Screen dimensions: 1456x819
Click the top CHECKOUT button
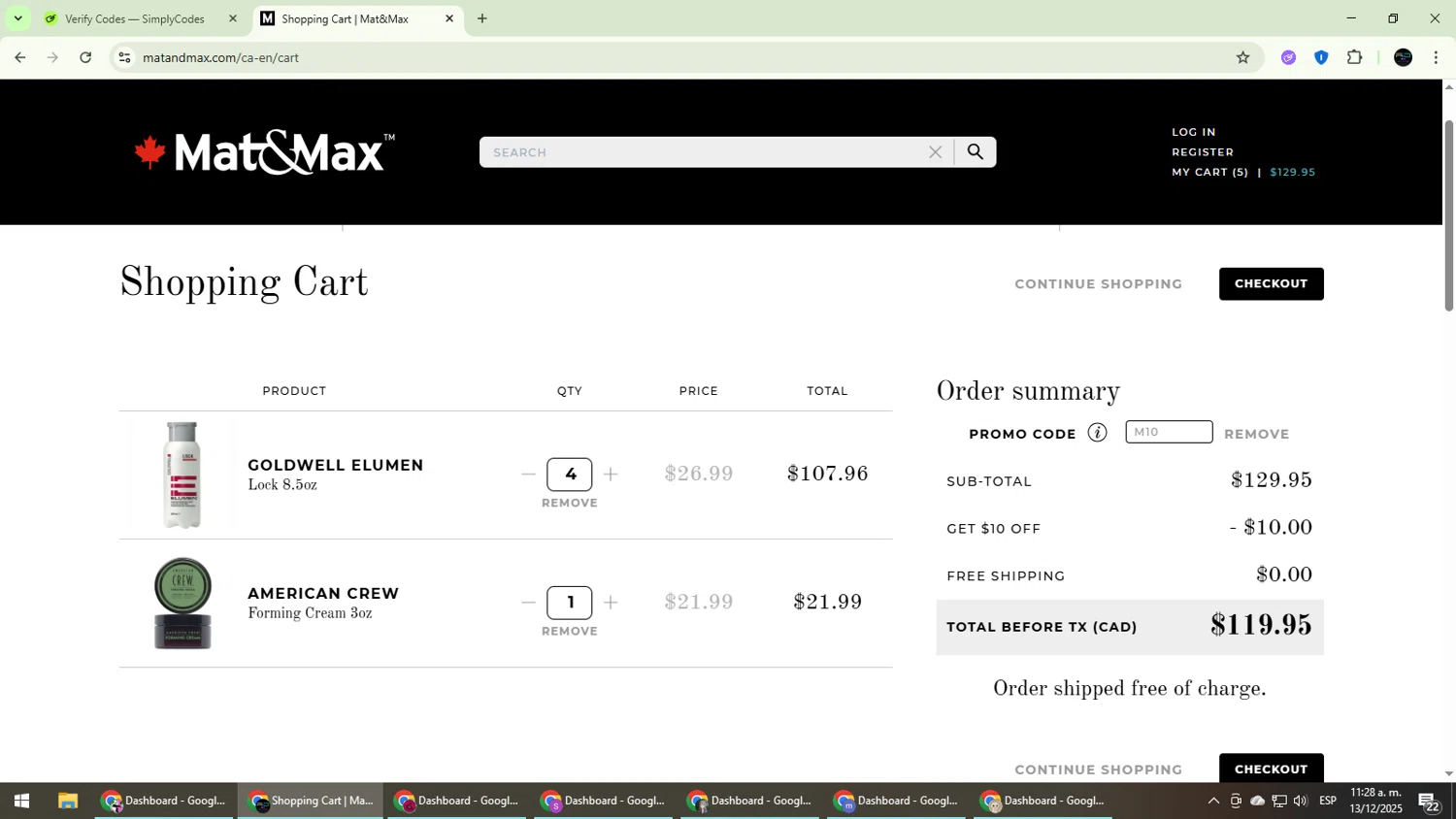pyautogui.click(x=1271, y=284)
